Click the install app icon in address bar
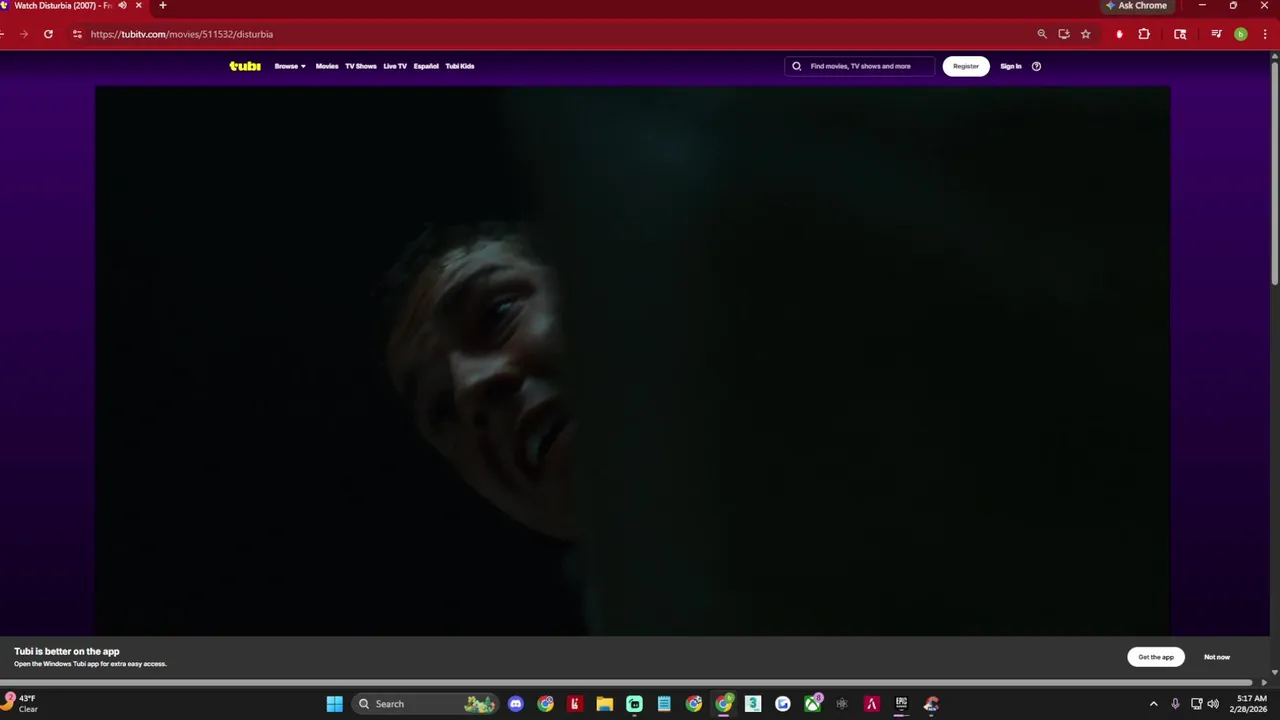The height and width of the screenshot is (720, 1280). [x=1064, y=34]
